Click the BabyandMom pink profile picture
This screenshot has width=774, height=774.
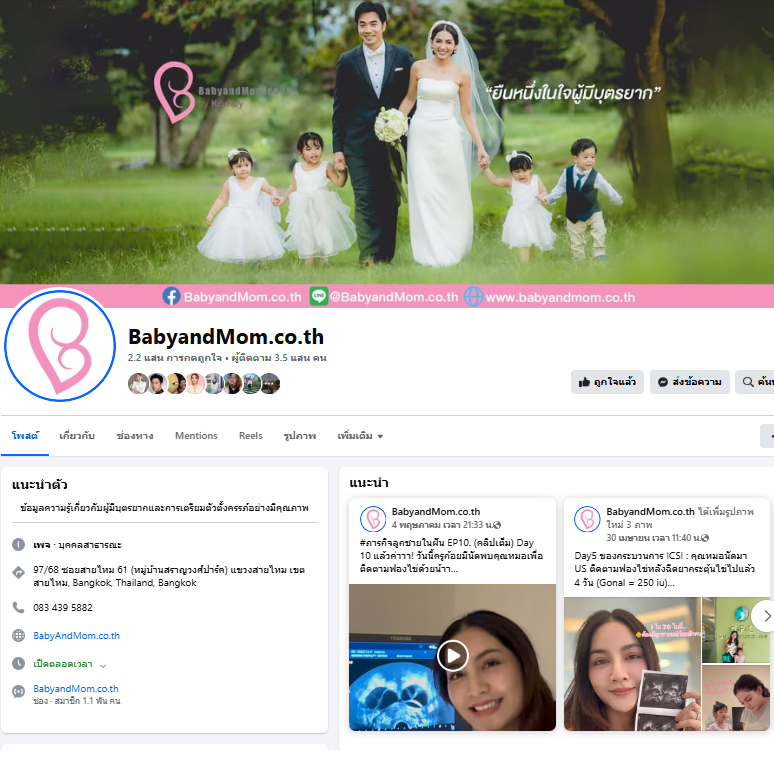point(60,346)
